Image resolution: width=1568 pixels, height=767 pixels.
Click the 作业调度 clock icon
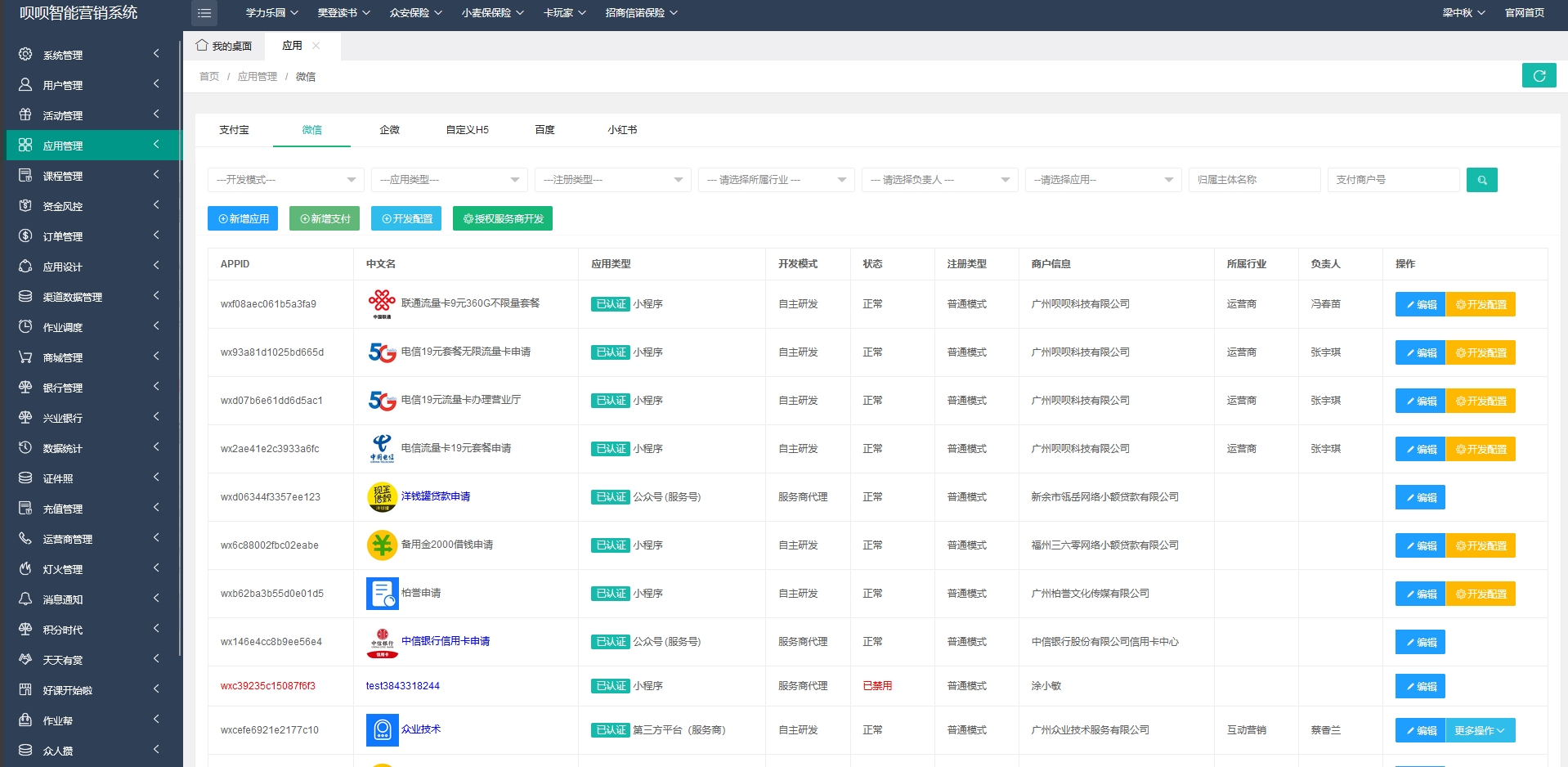pos(25,327)
